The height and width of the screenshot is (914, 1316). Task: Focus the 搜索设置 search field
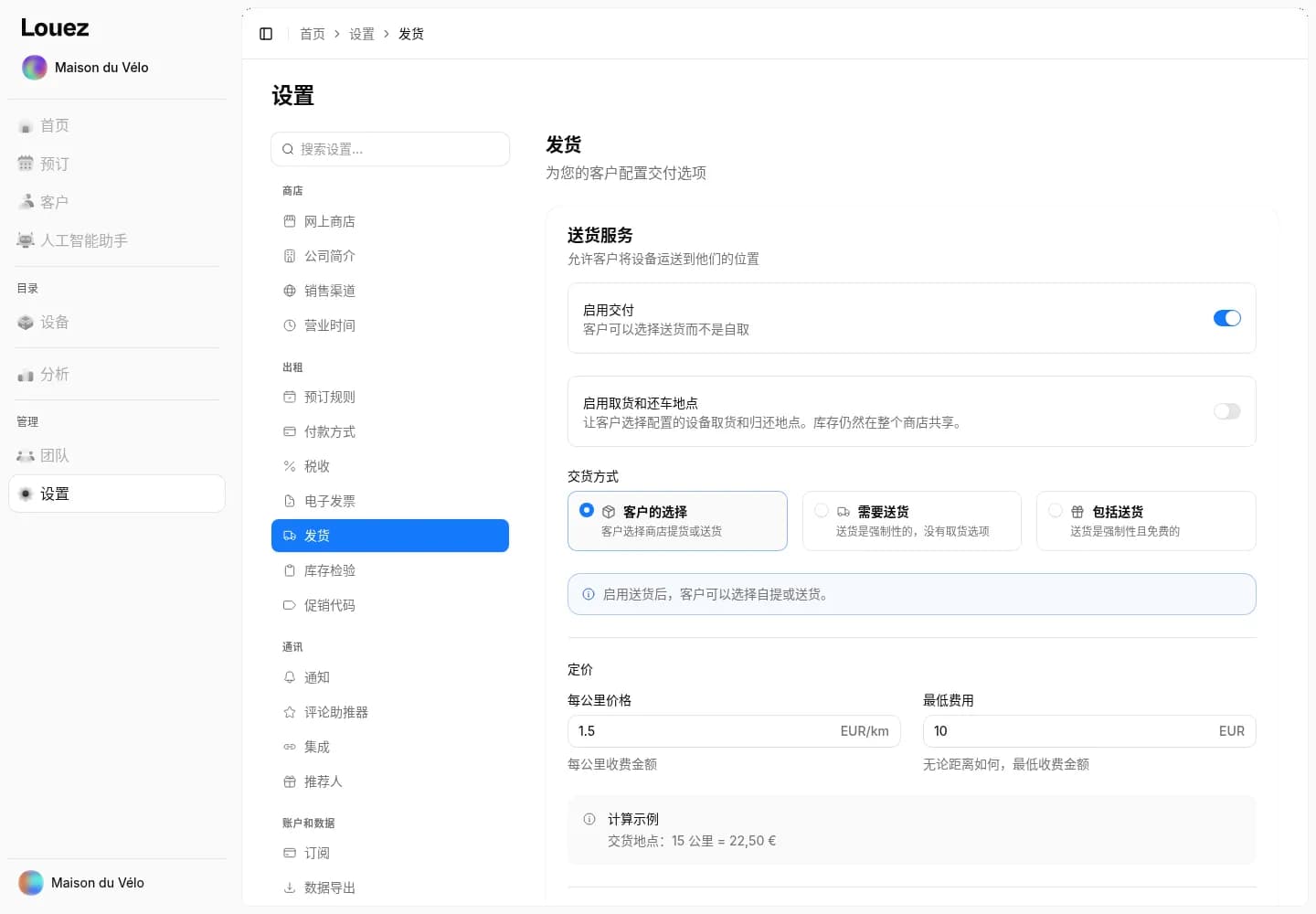coord(390,149)
